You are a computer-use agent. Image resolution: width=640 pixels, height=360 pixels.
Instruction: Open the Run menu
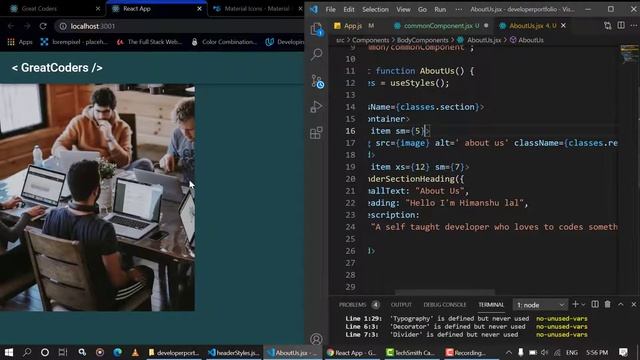pos(440,9)
